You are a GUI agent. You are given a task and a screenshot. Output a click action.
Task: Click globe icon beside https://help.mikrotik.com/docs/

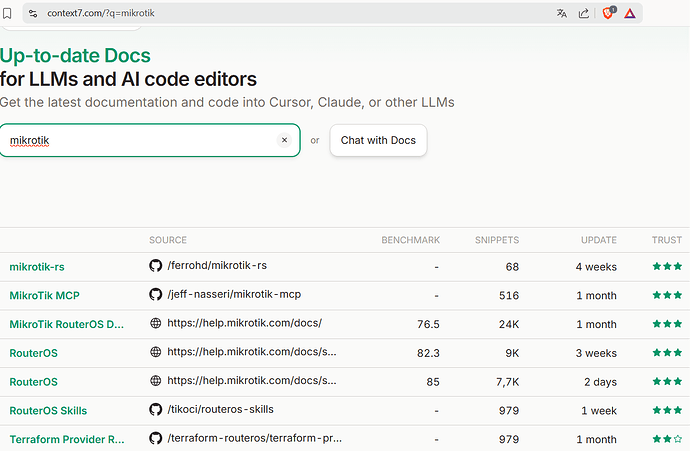pyautogui.click(x=155, y=323)
